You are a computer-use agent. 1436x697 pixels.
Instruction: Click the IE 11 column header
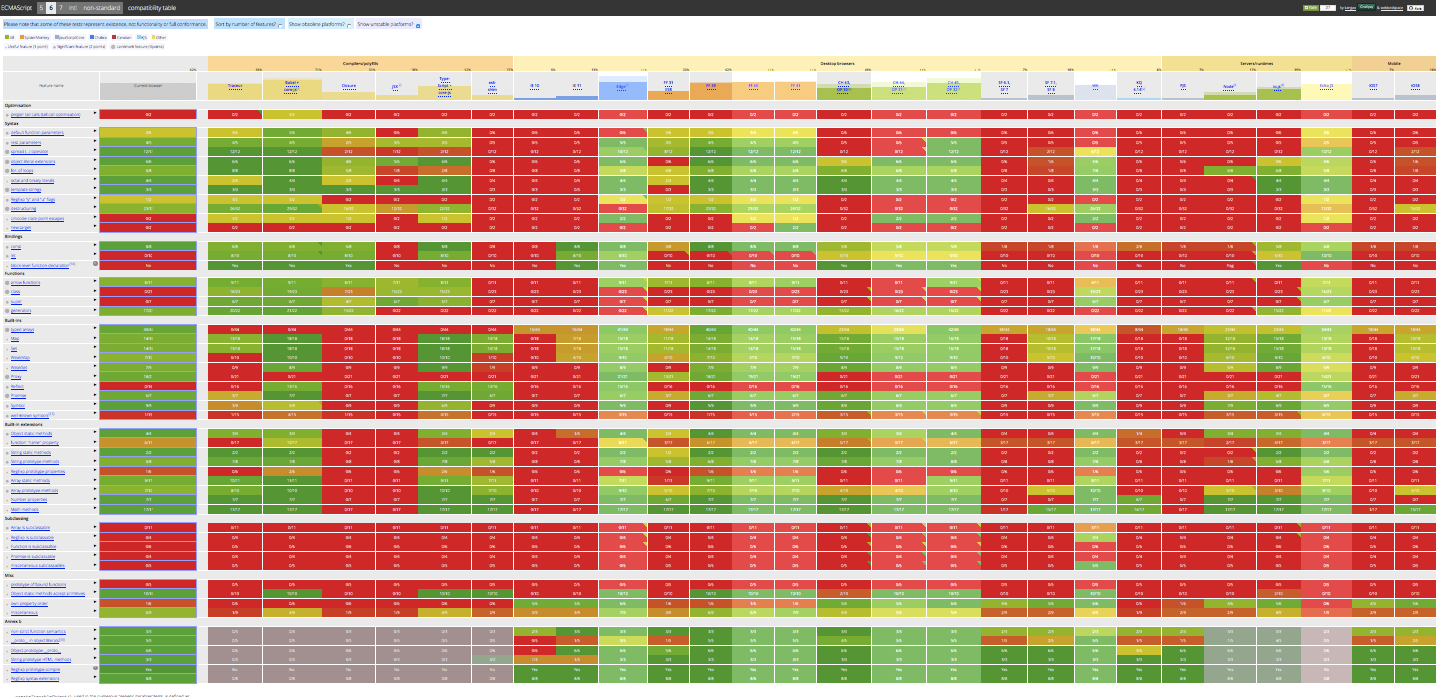coord(577,87)
